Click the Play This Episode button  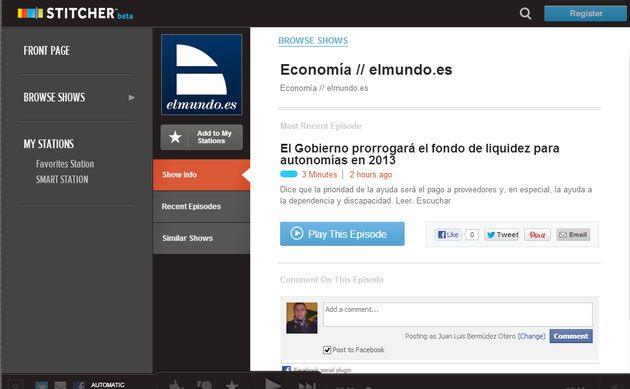click(342, 234)
